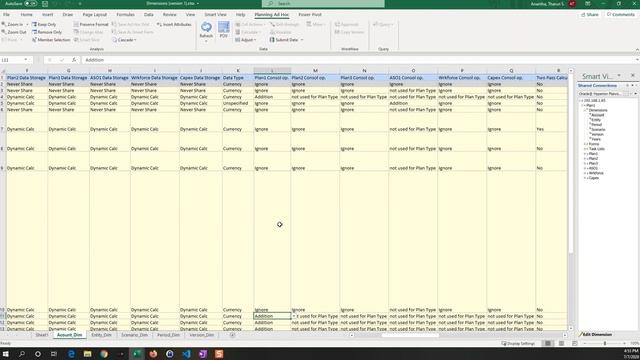Switch to Normal view in status bar

pyautogui.click(x=548, y=344)
